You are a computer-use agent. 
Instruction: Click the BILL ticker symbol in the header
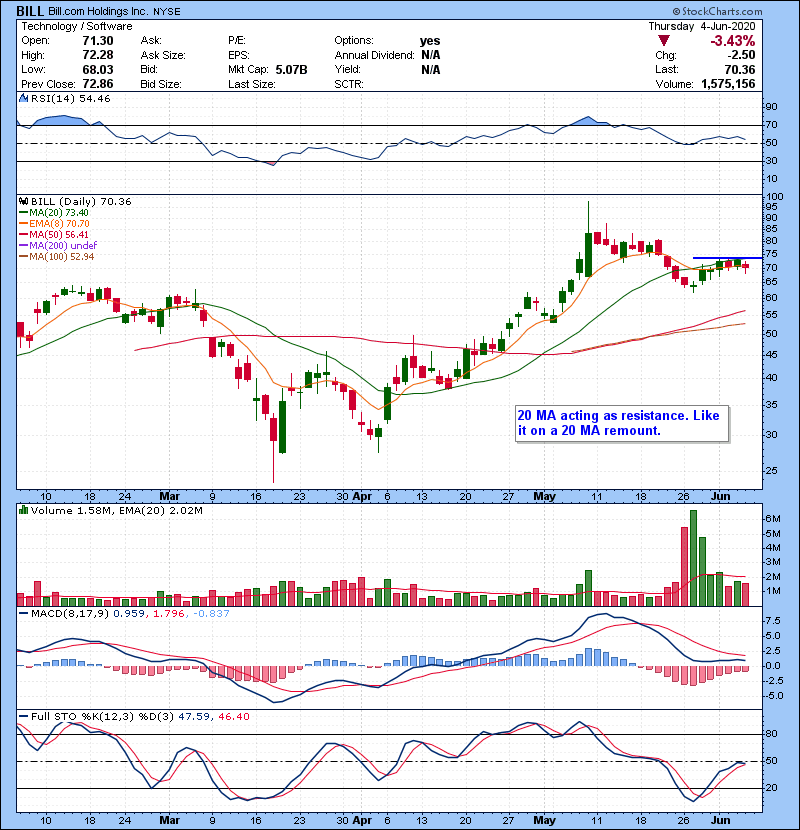tap(30, 11)
